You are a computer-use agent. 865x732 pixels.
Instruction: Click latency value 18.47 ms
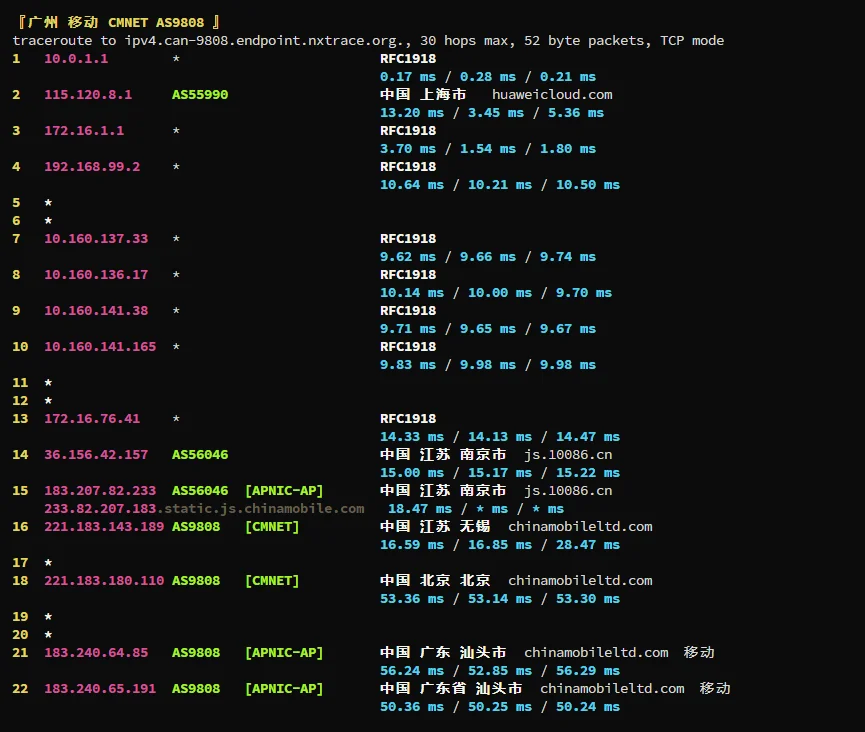click(420, 509)
